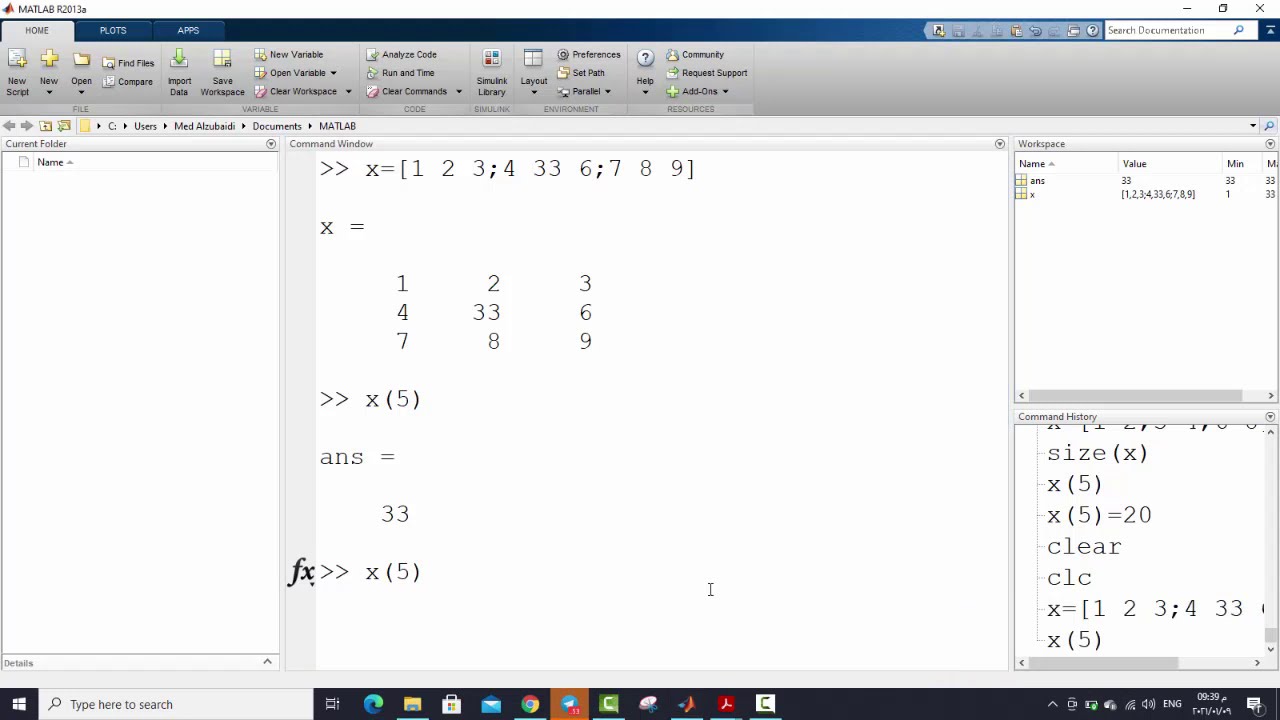Expand the Add-Ons dropdown

725,92
